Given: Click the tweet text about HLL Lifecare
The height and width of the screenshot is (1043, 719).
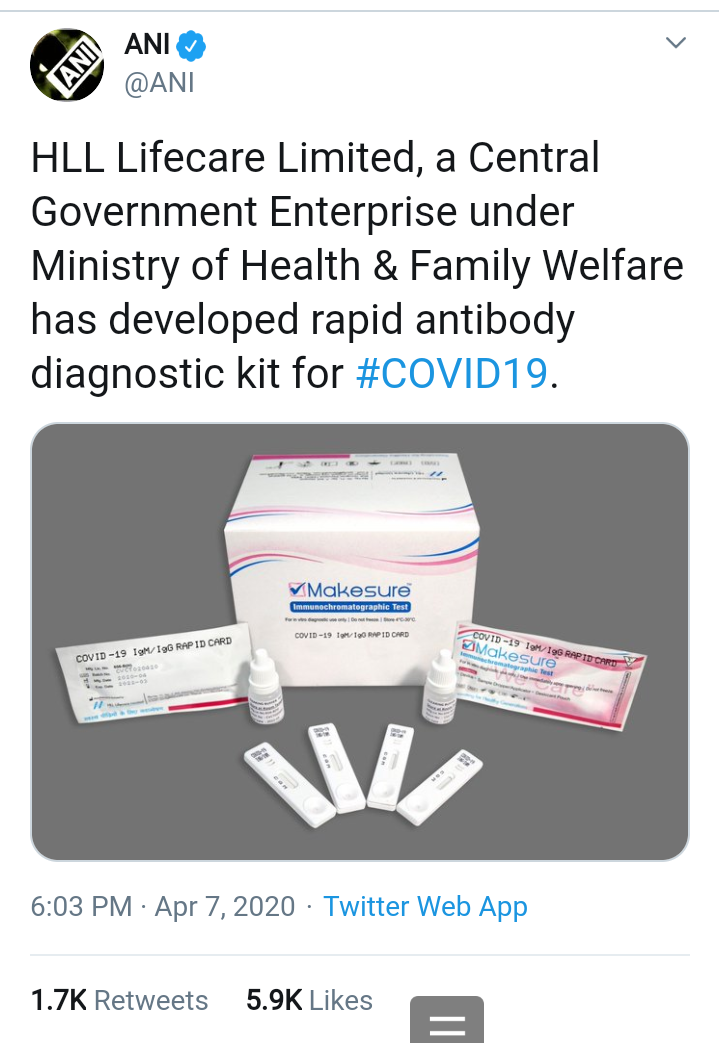Looking at the screenshot, I should pos(357,265).
